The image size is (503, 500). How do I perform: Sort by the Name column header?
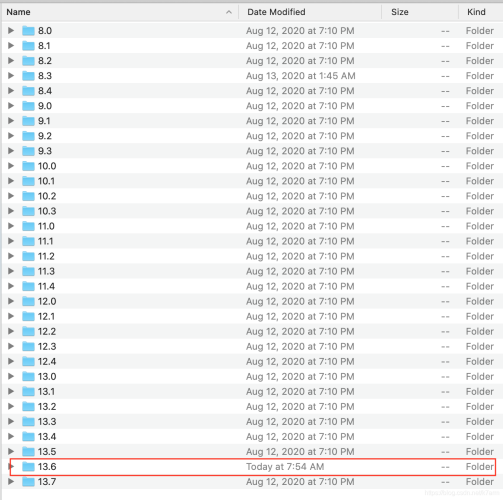(x=120, y=12)
